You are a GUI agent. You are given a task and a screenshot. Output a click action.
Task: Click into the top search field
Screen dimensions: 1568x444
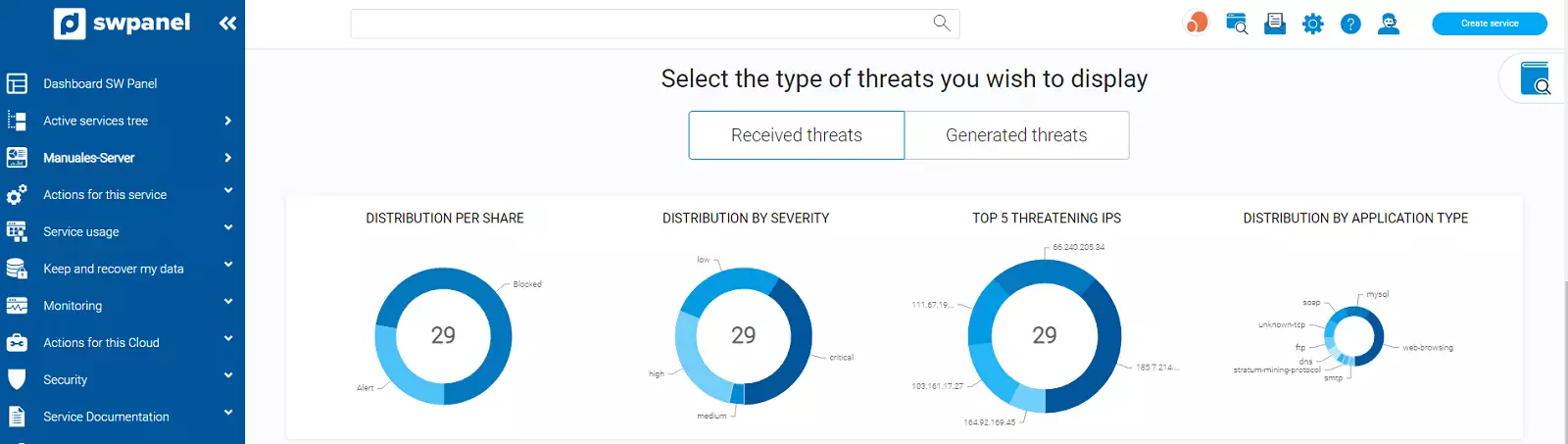(x=637, y=24)
